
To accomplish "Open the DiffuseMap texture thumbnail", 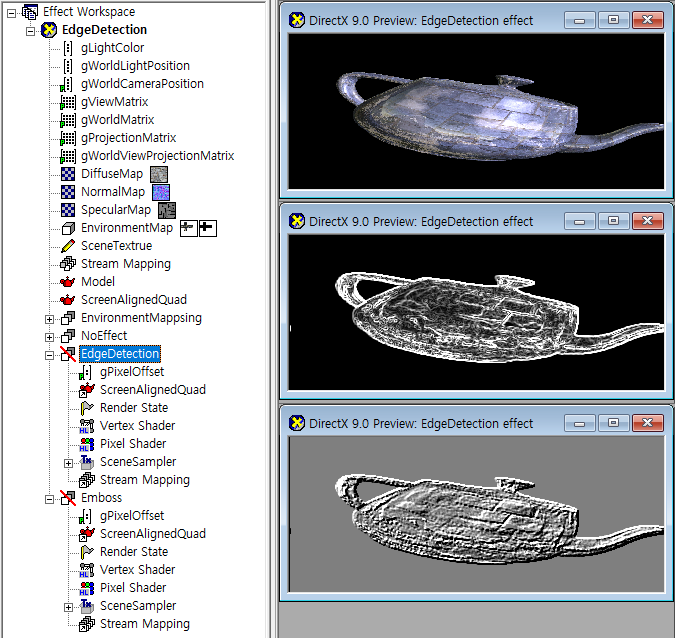I will pos(159,174).
